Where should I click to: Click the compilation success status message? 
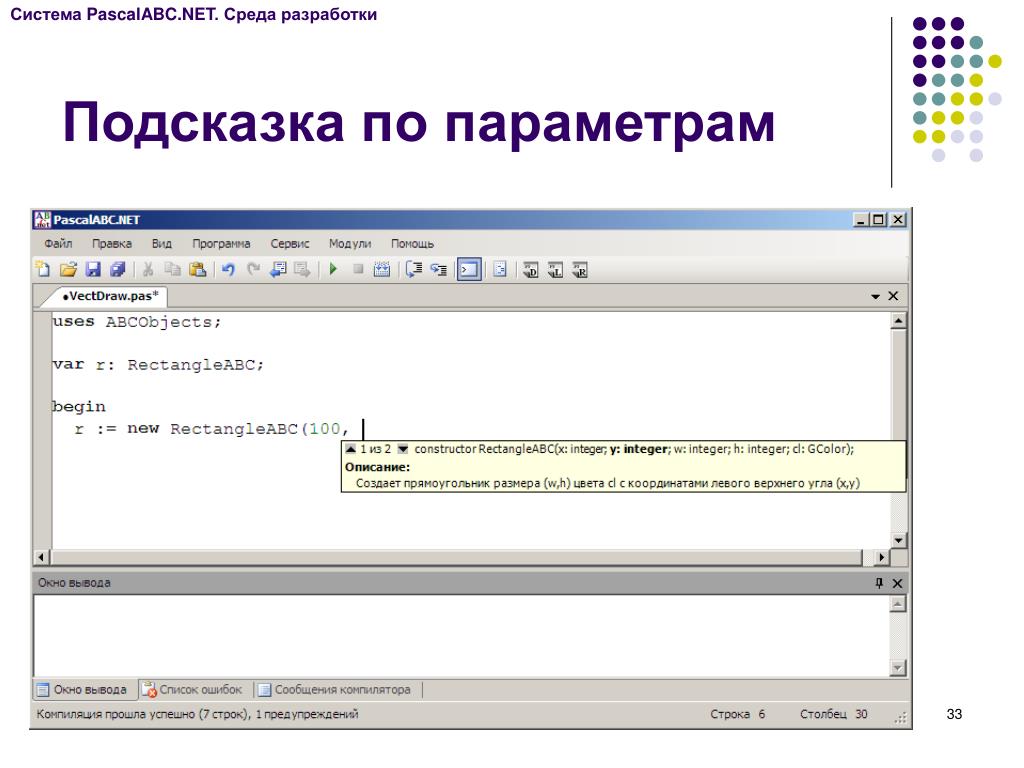(197, 714)
